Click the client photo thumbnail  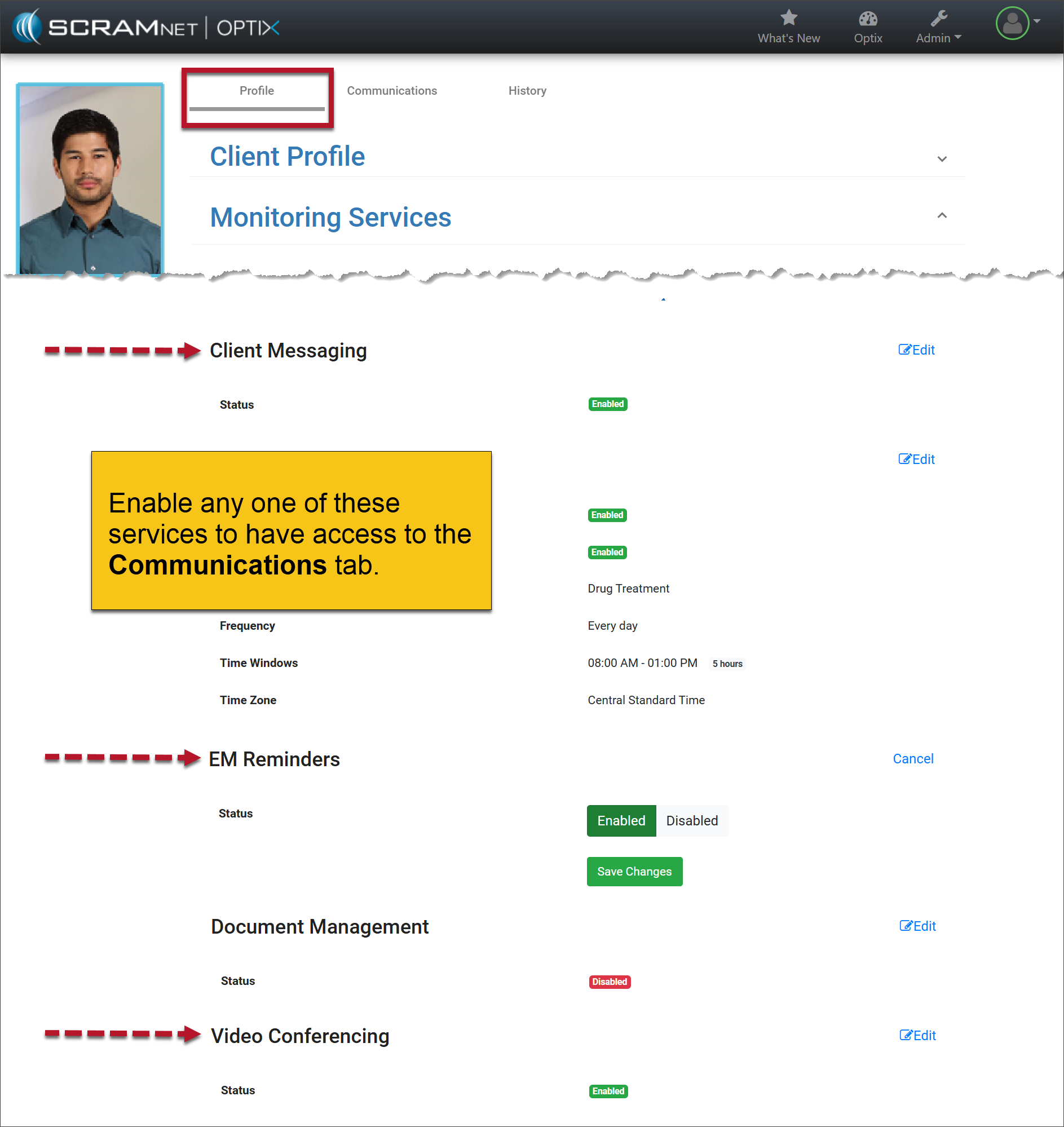(x=90, y=179)
